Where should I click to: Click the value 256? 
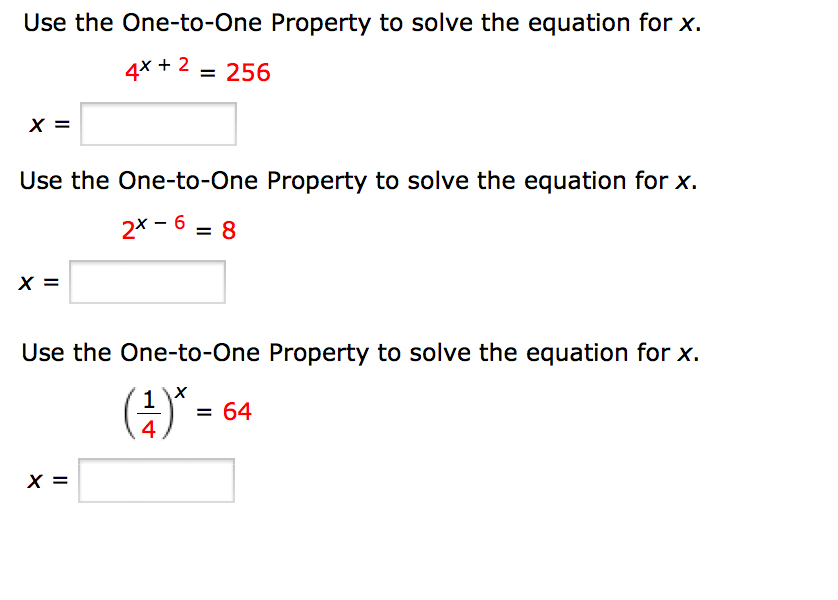[x=248, y=72]
